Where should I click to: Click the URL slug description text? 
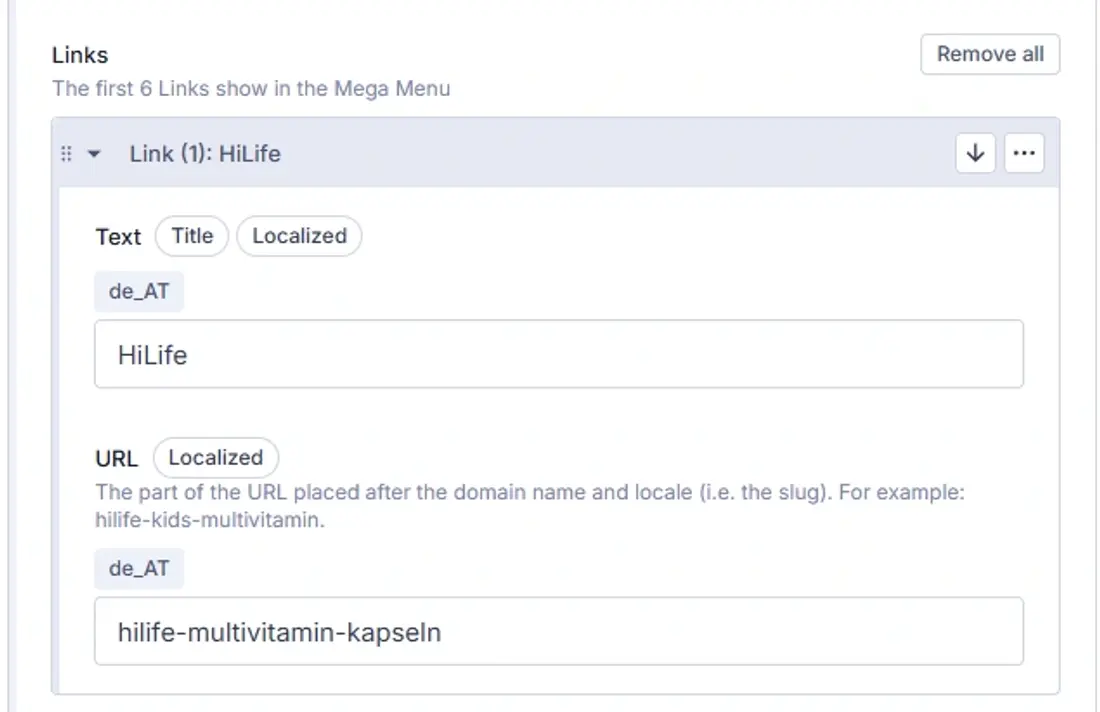point(530,506)
